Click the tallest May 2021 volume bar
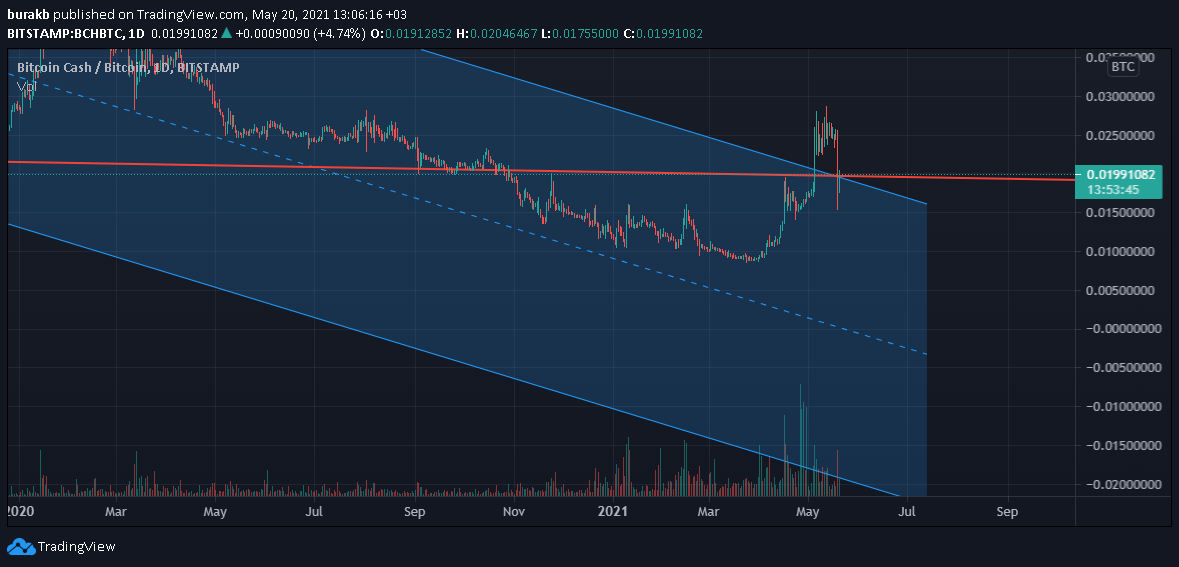The height and width of the screenshot is (567, 1179). (800, 440)
